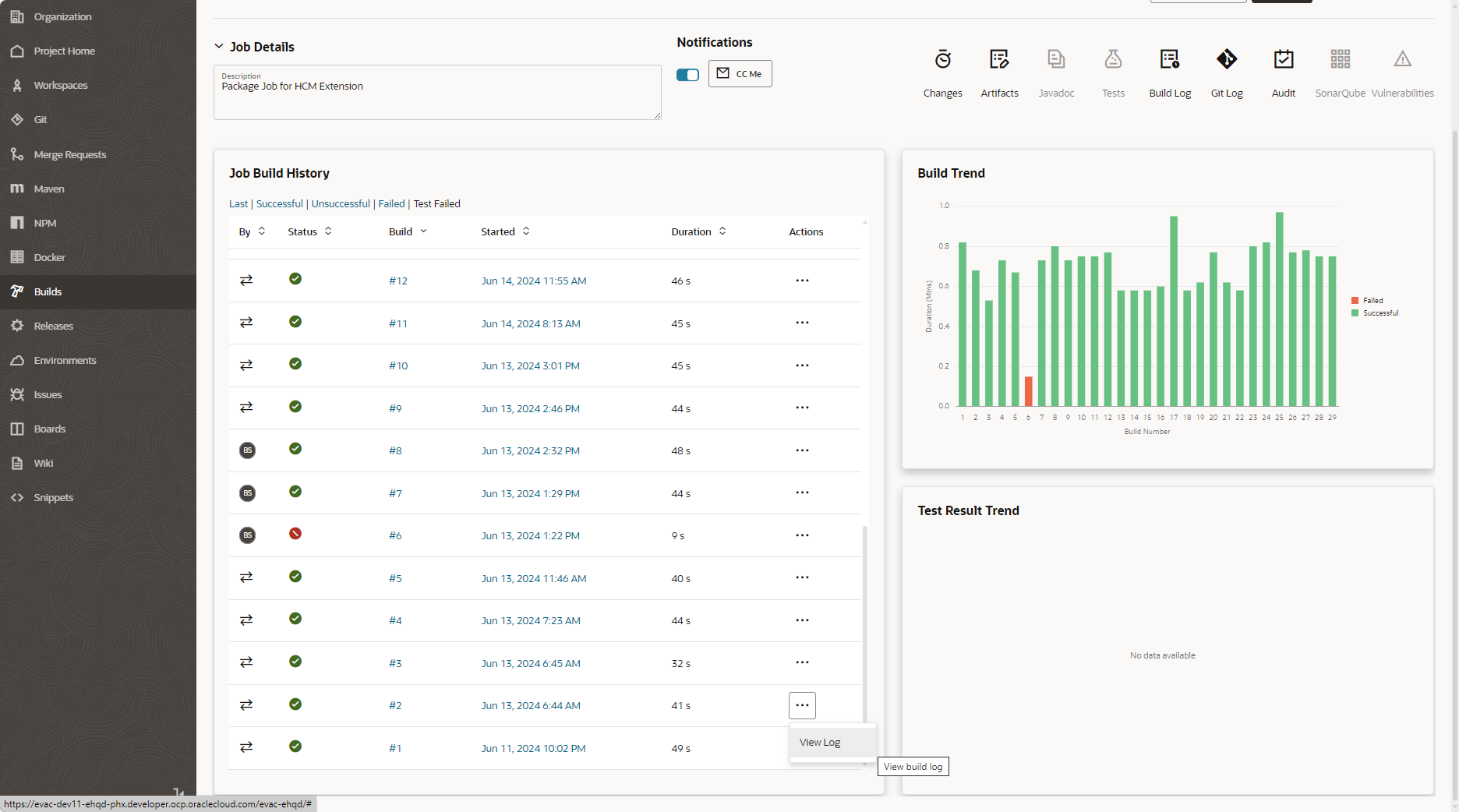Viewport: 1459px width, 812px height.
Task: Open build #11 link
Action: click(x=397, y=323)
